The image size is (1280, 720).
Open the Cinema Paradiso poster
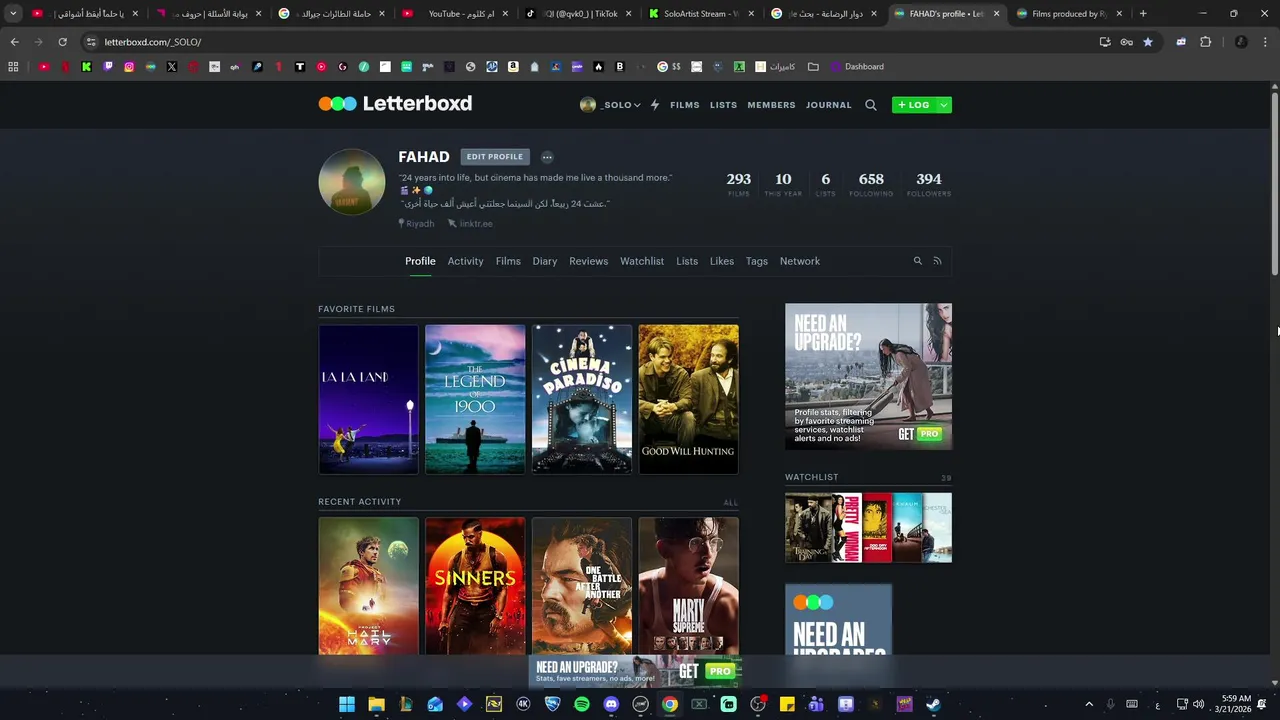click(x=582, y=399)
